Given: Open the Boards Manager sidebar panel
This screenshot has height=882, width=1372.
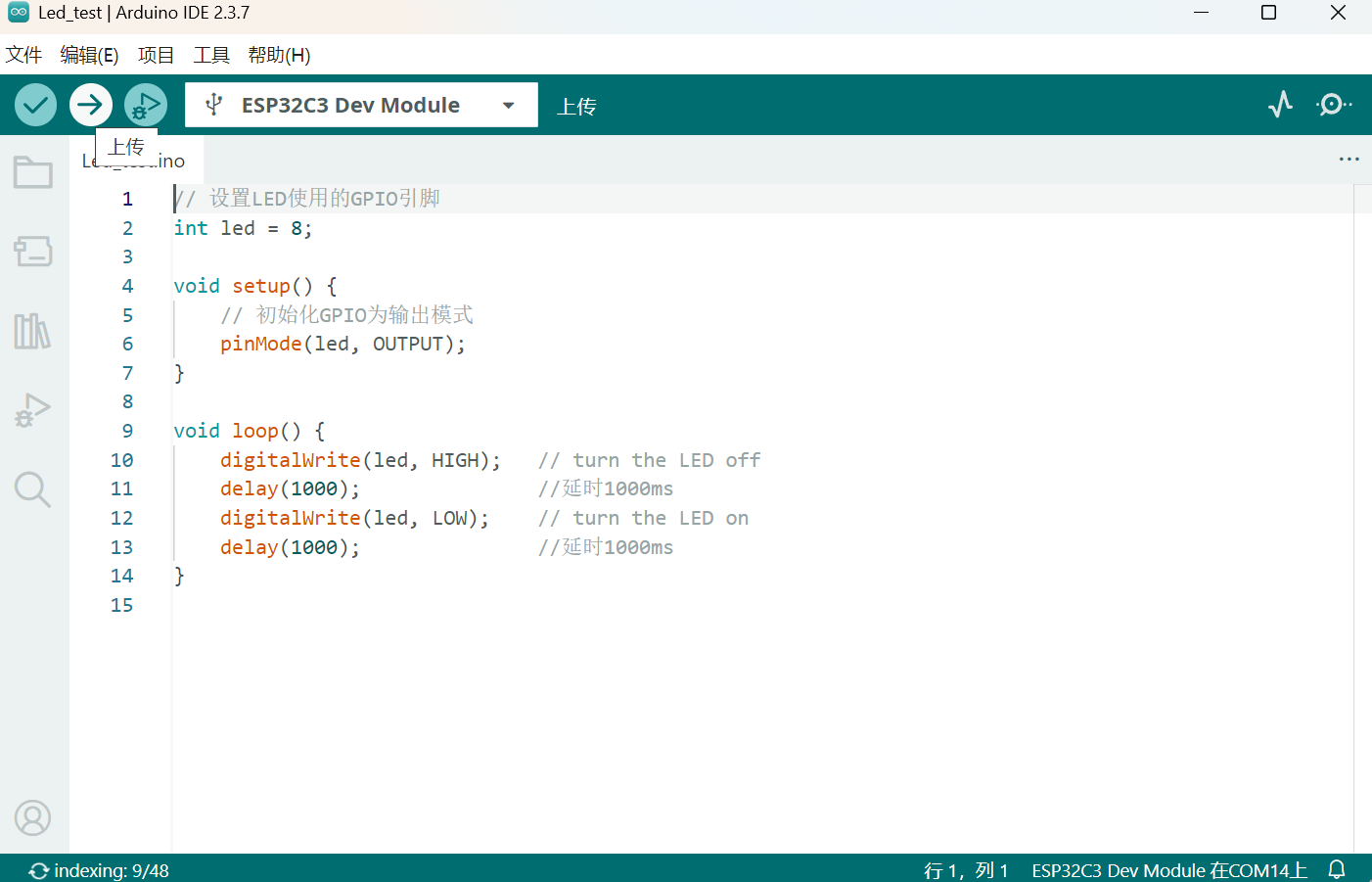Looking at the screenshot, I should [x=33, y=252].
